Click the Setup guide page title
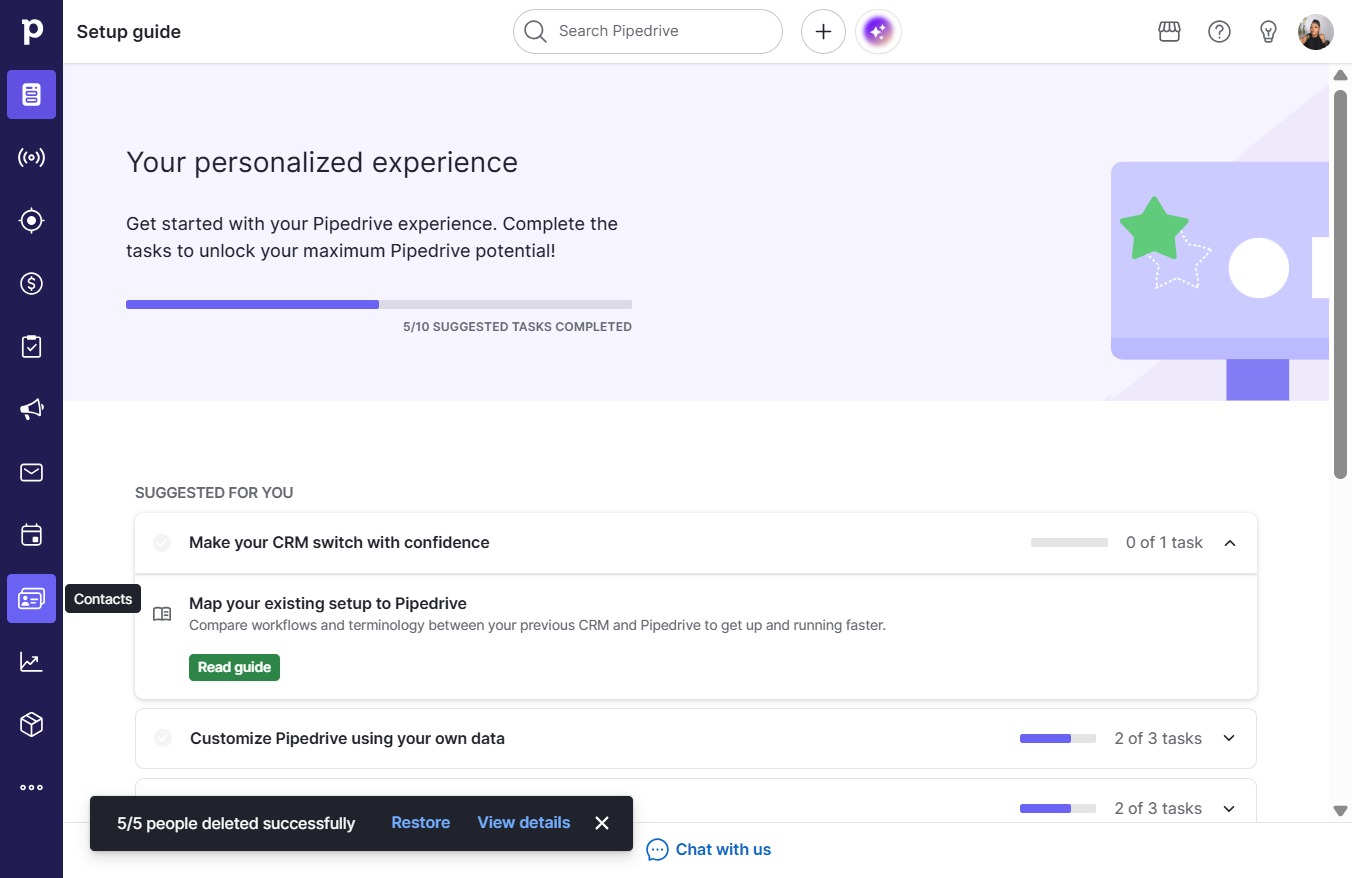Screen dimensions: 1352x878 pos(129,32)
